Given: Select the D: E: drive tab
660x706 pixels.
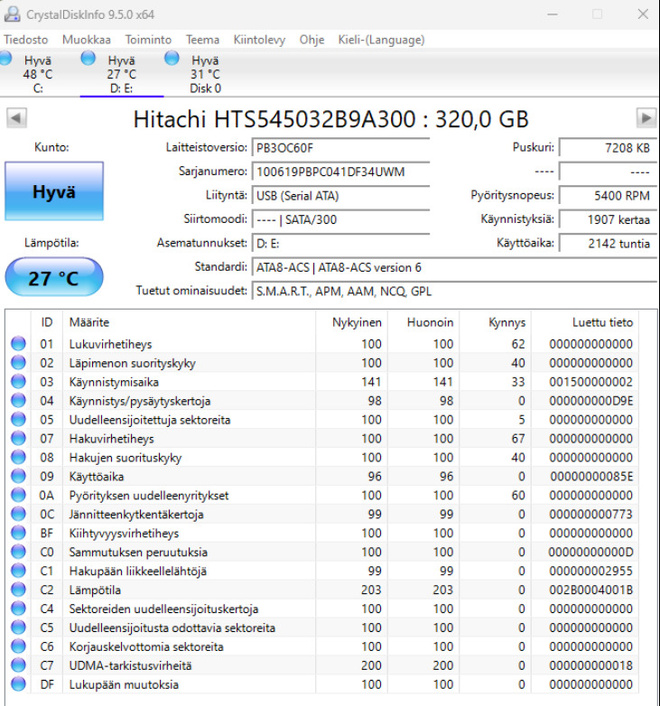Looking at the screenshot, I should [x=122, y=73].
